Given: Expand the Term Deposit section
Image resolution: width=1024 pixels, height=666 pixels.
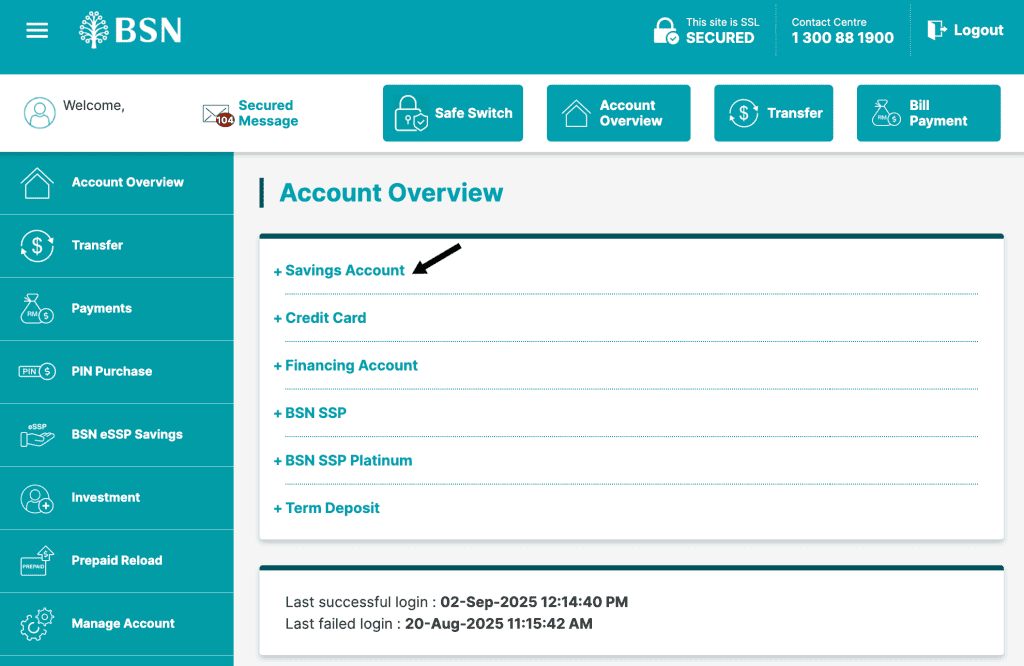Looking at the screenshot, I should point(326,508).
